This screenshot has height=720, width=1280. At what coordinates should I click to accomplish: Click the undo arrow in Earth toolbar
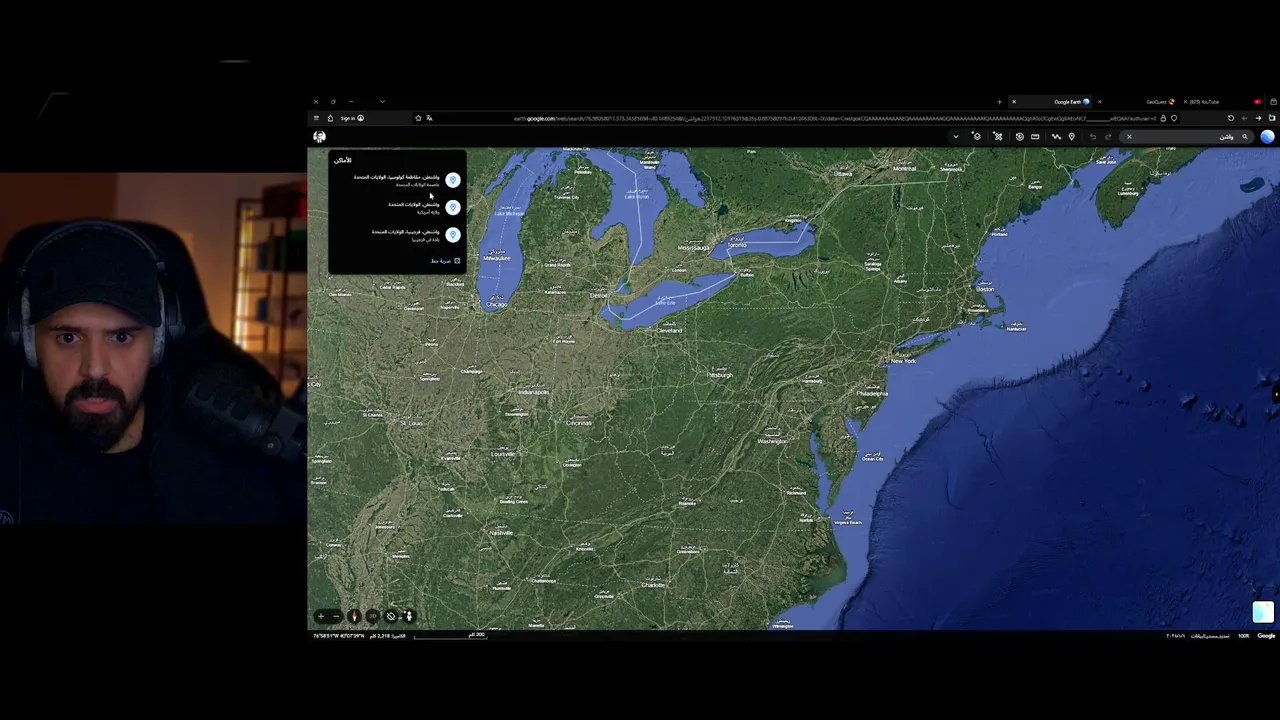coord(1093,137)
